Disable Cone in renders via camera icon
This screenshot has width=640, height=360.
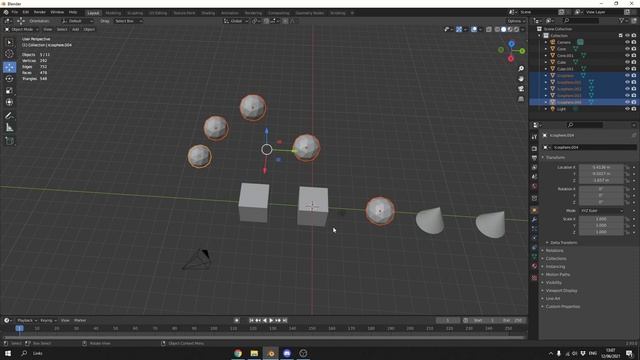[634, 49]
